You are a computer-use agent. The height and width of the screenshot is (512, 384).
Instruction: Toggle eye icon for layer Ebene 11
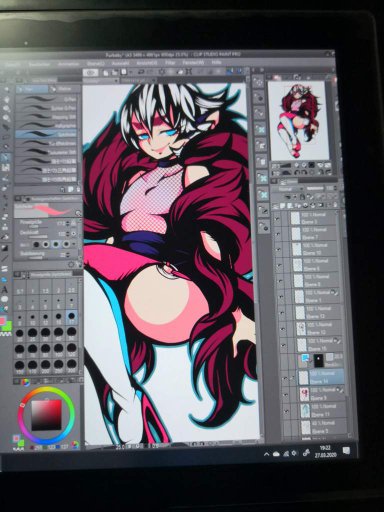[286, 411]
